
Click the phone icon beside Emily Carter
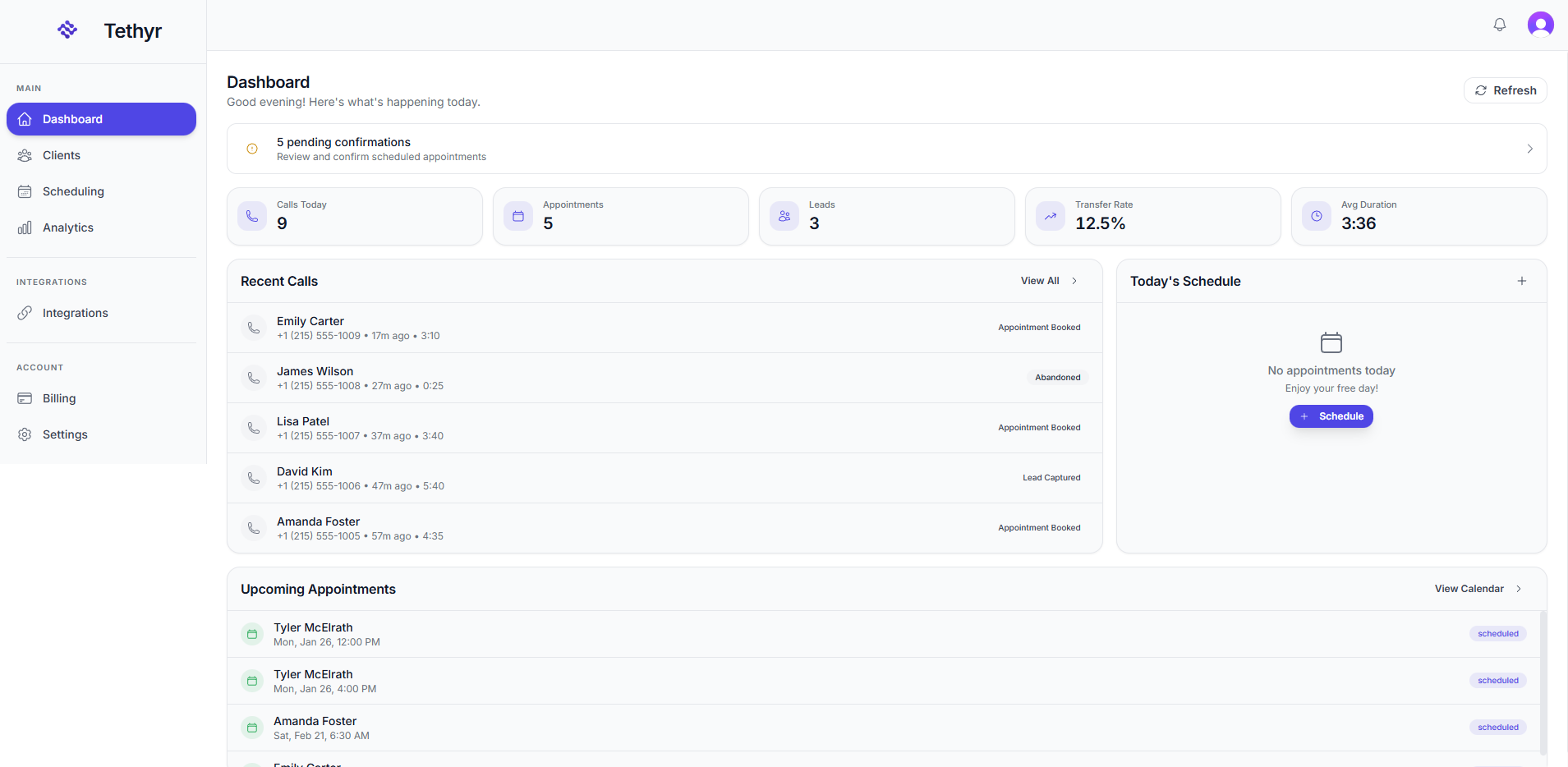click(254, 328)
